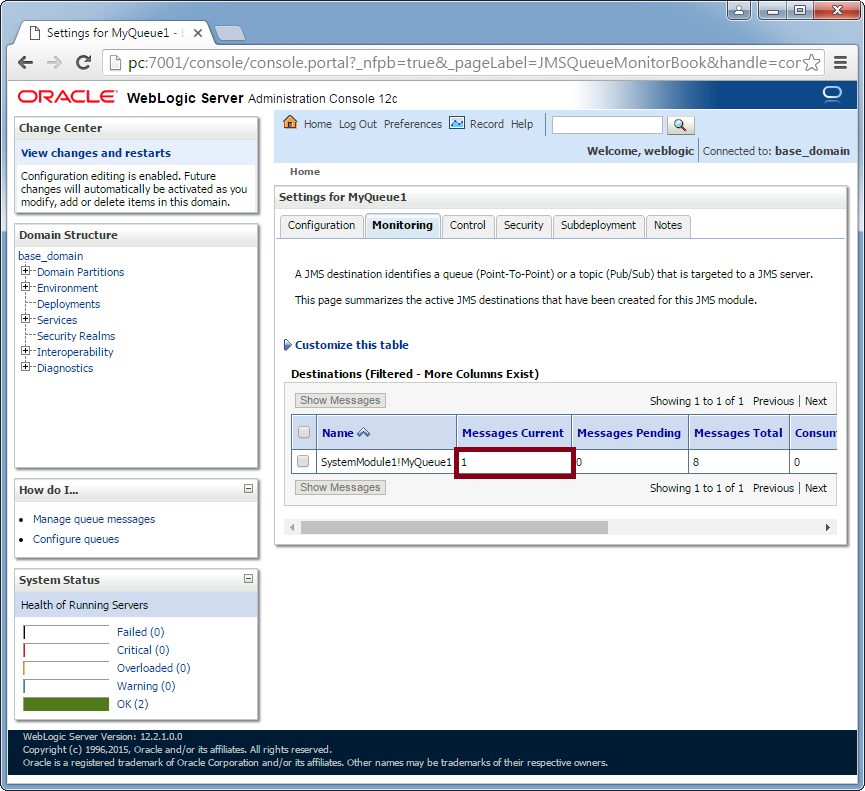Click the top Show Messages button
Screen dimensions: 865x791
tap(340, 400)
